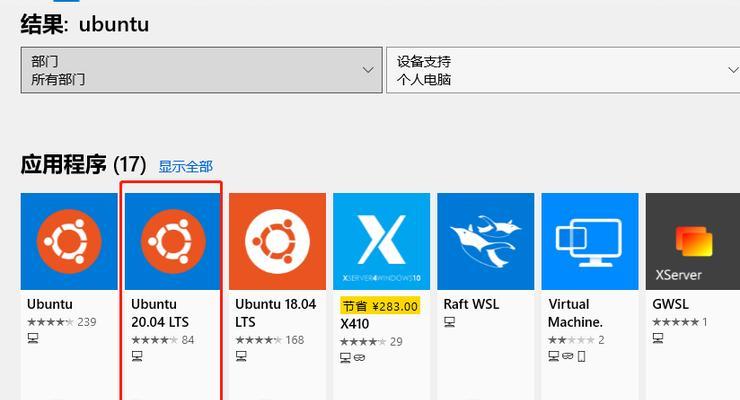Expand the 部门 department filter dropdown
The image size is (740, 400).
(x=202, y=70)
